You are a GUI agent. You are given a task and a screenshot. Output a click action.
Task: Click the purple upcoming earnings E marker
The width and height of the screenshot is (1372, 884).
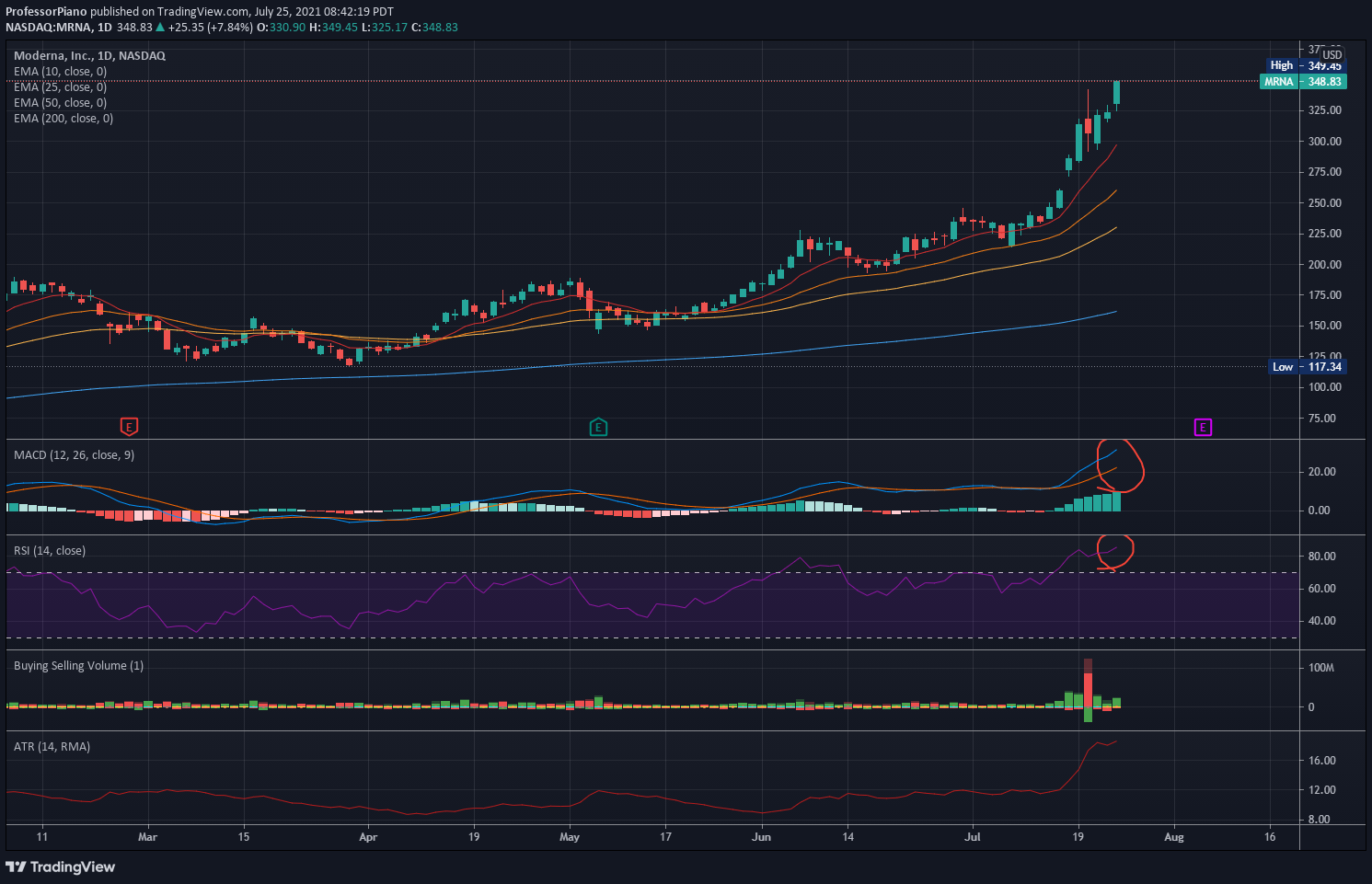pos(1203,427)
